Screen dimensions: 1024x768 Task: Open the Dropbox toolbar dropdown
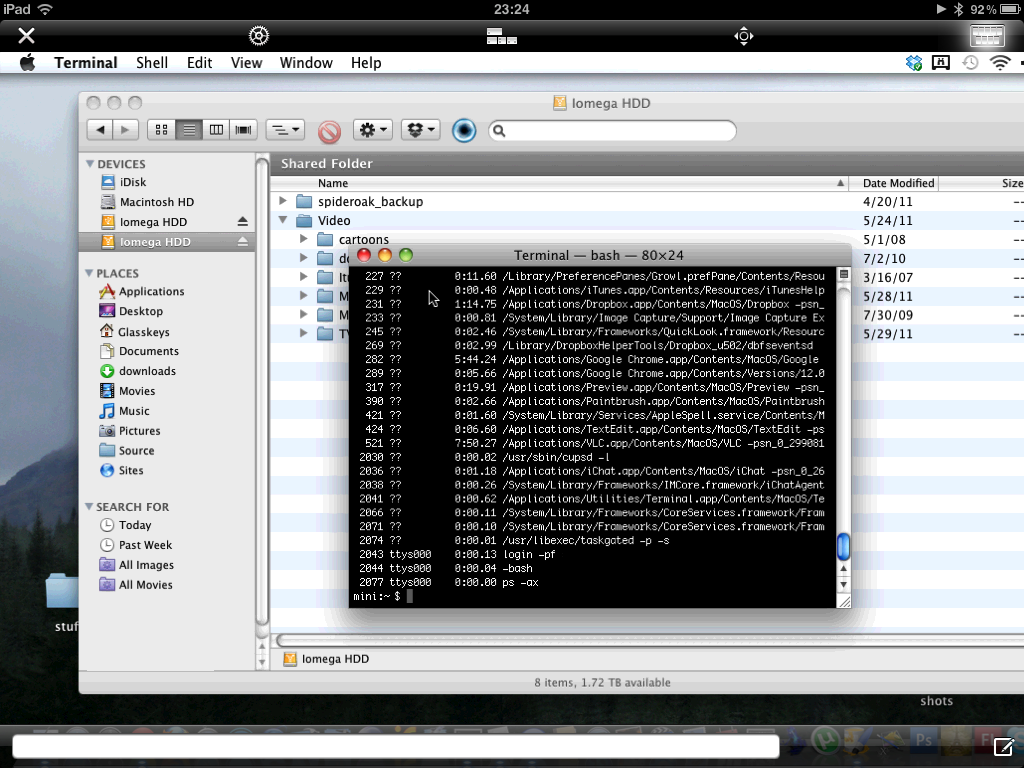click(x=421, y=130)
